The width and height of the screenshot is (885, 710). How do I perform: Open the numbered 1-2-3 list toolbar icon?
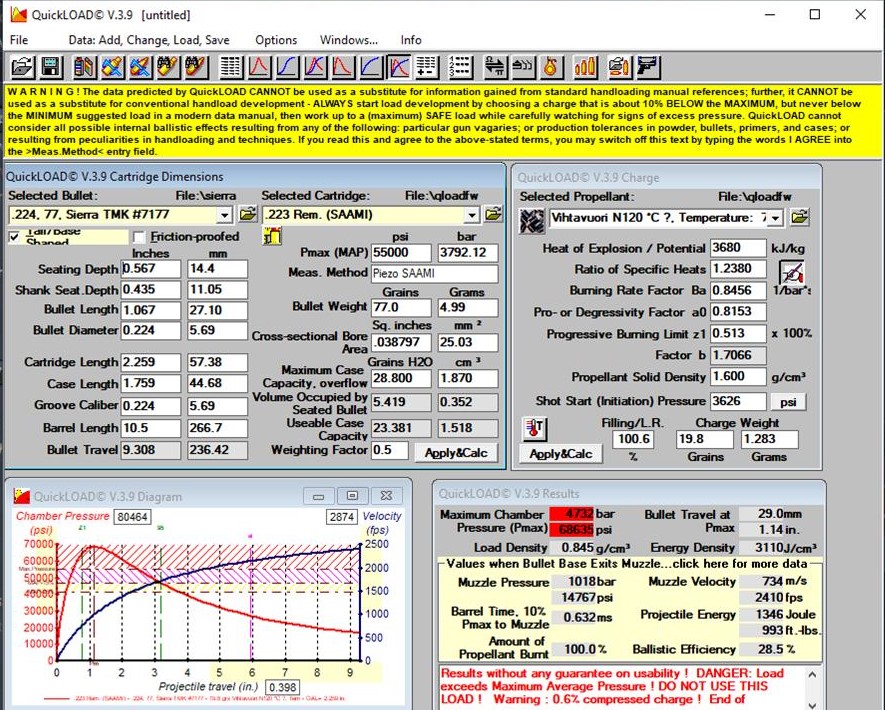[x=461, y=67]
